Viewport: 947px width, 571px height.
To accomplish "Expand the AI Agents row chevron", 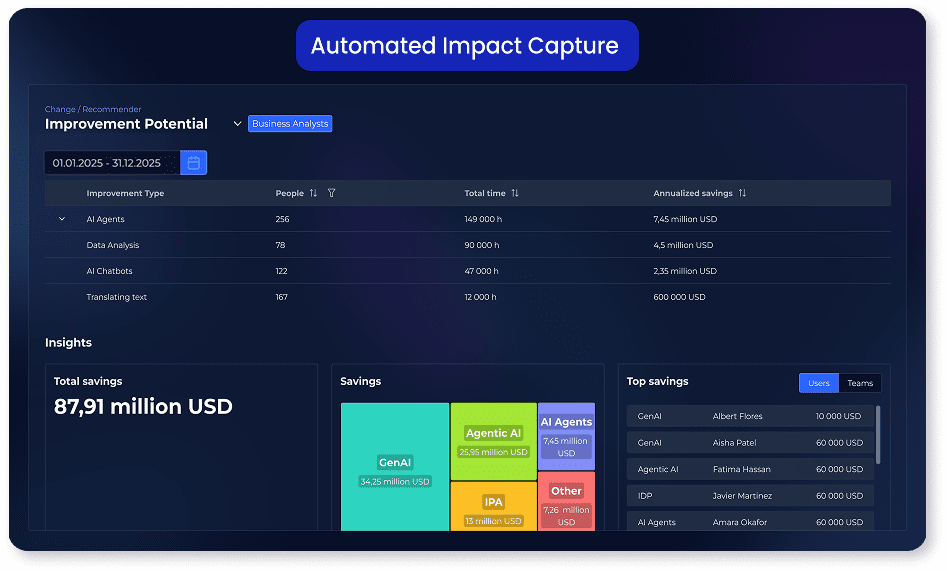I will (x=62, y=219).
